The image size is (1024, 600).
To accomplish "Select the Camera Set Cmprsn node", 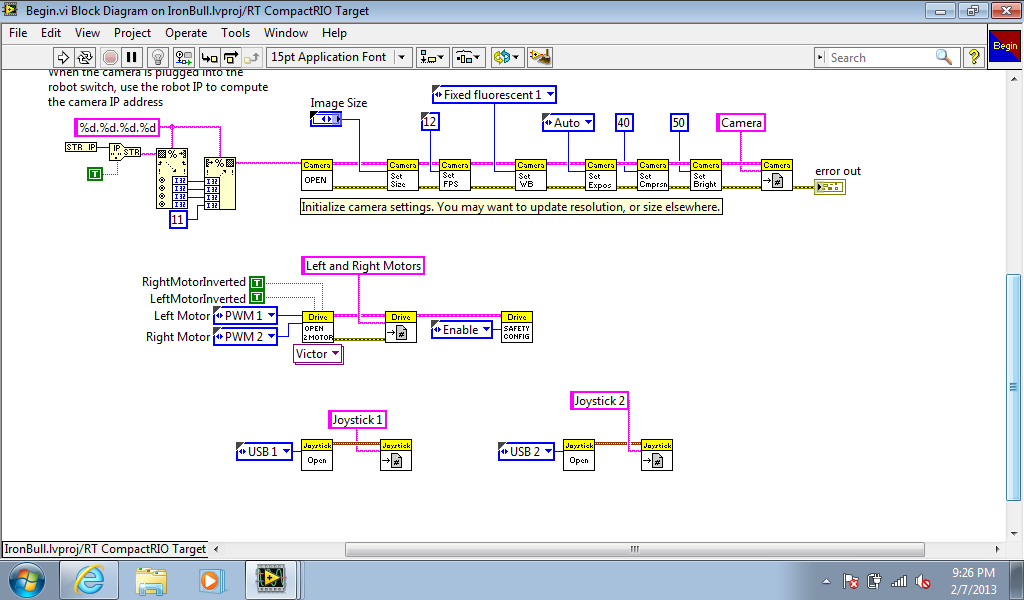I will 653,175.
